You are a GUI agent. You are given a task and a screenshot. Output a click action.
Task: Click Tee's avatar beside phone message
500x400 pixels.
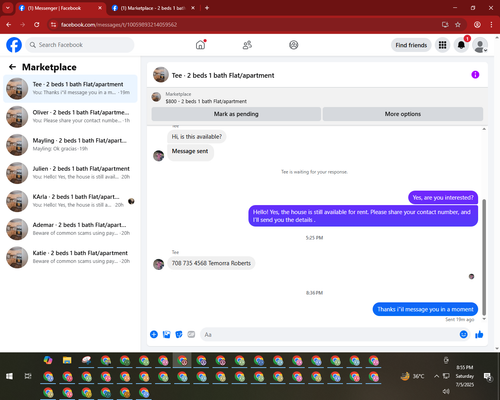159,264
